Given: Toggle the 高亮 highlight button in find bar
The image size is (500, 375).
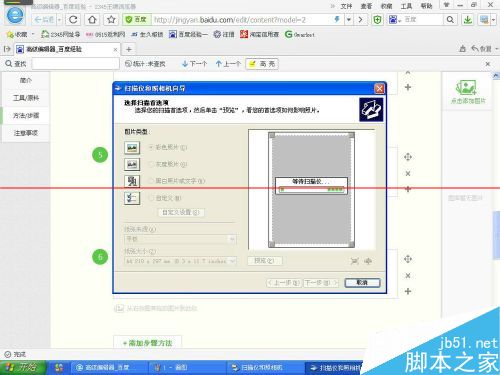Looking at the screenshot, I should pos(262,64).
